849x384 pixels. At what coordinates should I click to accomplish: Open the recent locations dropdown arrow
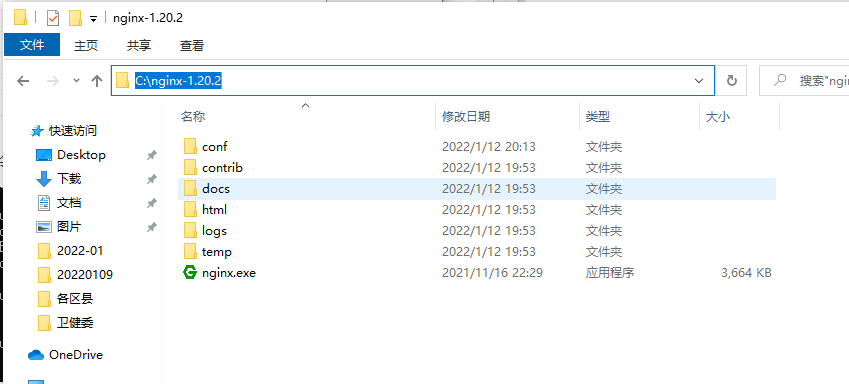pyautogui.click(x=76, y=81)
